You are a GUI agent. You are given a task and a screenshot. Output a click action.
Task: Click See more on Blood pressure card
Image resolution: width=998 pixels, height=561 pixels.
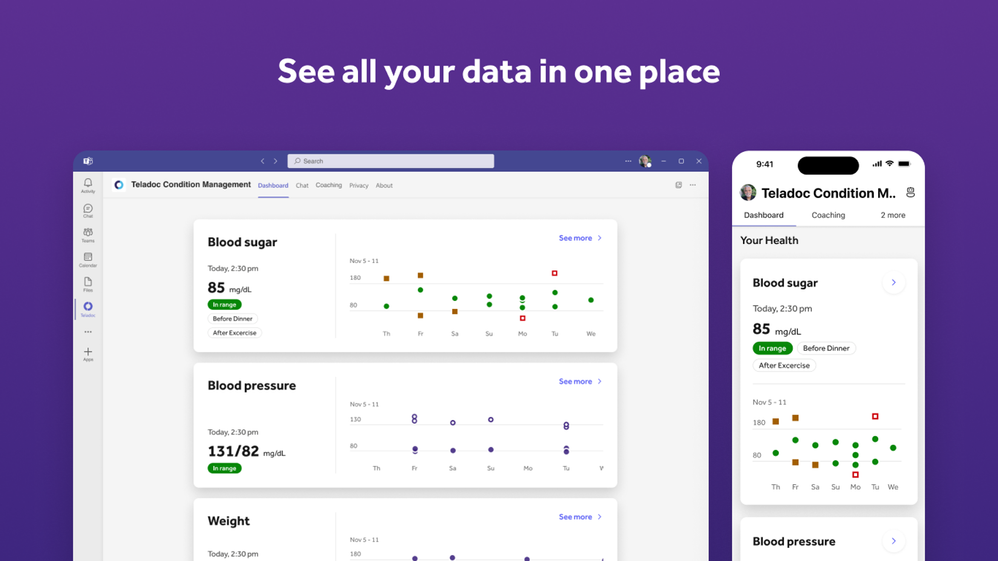click(580, 381)
